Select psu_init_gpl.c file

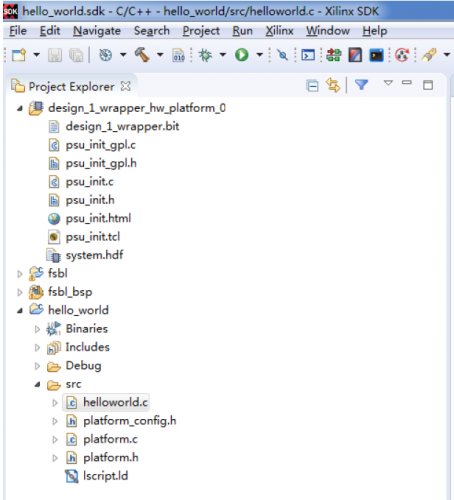[x=101, y=145]
